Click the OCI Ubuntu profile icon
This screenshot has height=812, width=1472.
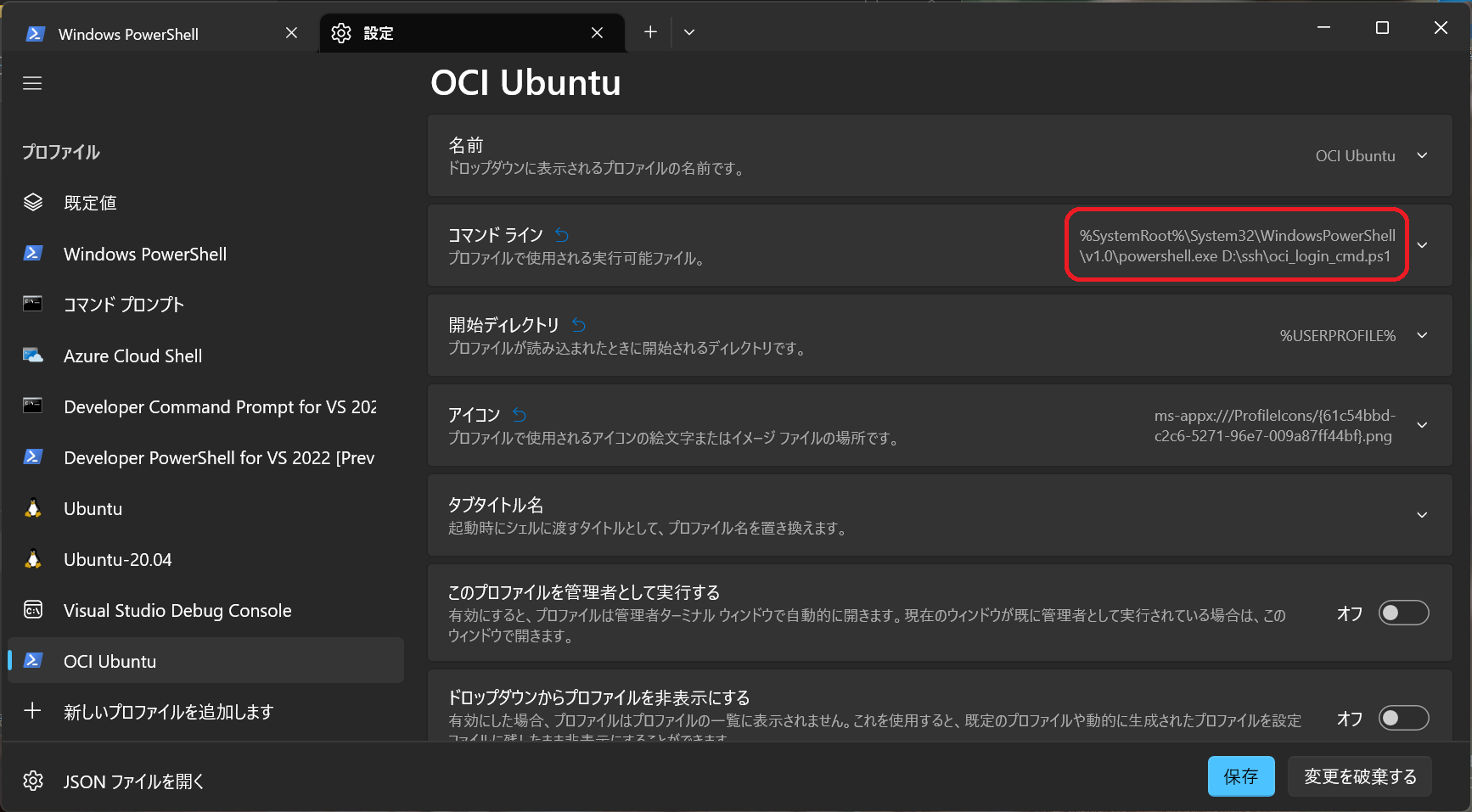click(33, 660)
